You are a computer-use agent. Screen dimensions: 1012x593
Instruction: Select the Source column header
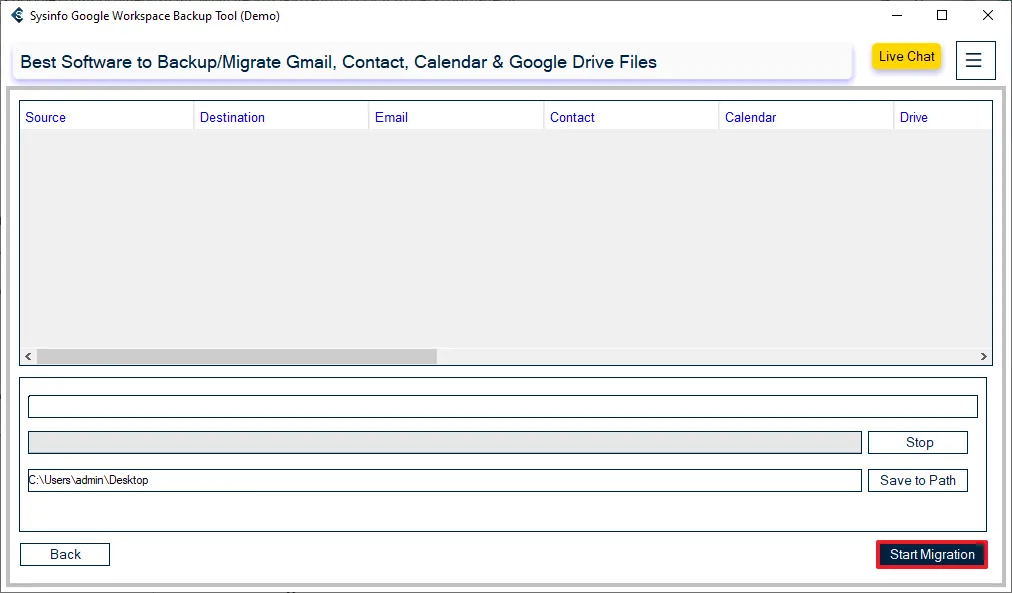pyautogui.click(x=46, y=117)
